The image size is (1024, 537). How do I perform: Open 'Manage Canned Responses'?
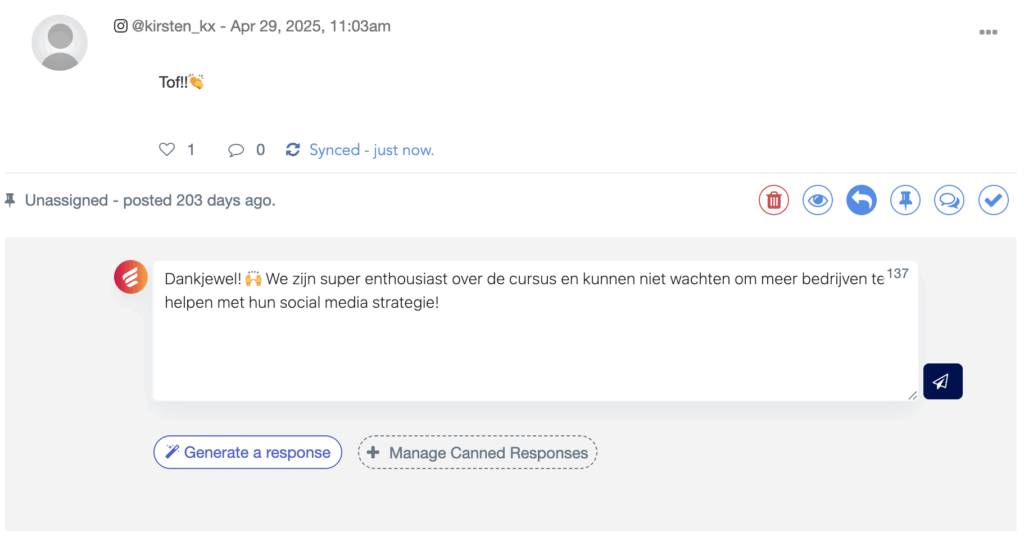pyautogui.click(x=477, y=453)
